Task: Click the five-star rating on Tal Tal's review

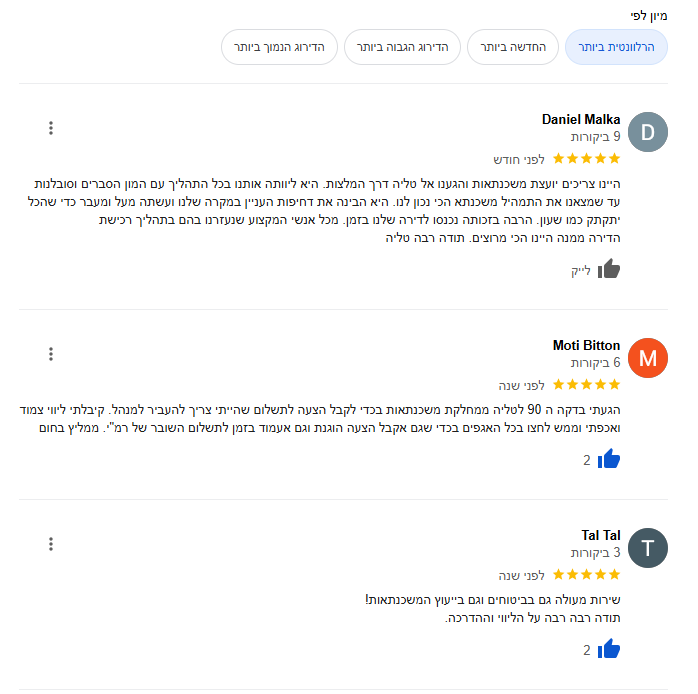Action: pyautogui.click(x=587, y=574)
